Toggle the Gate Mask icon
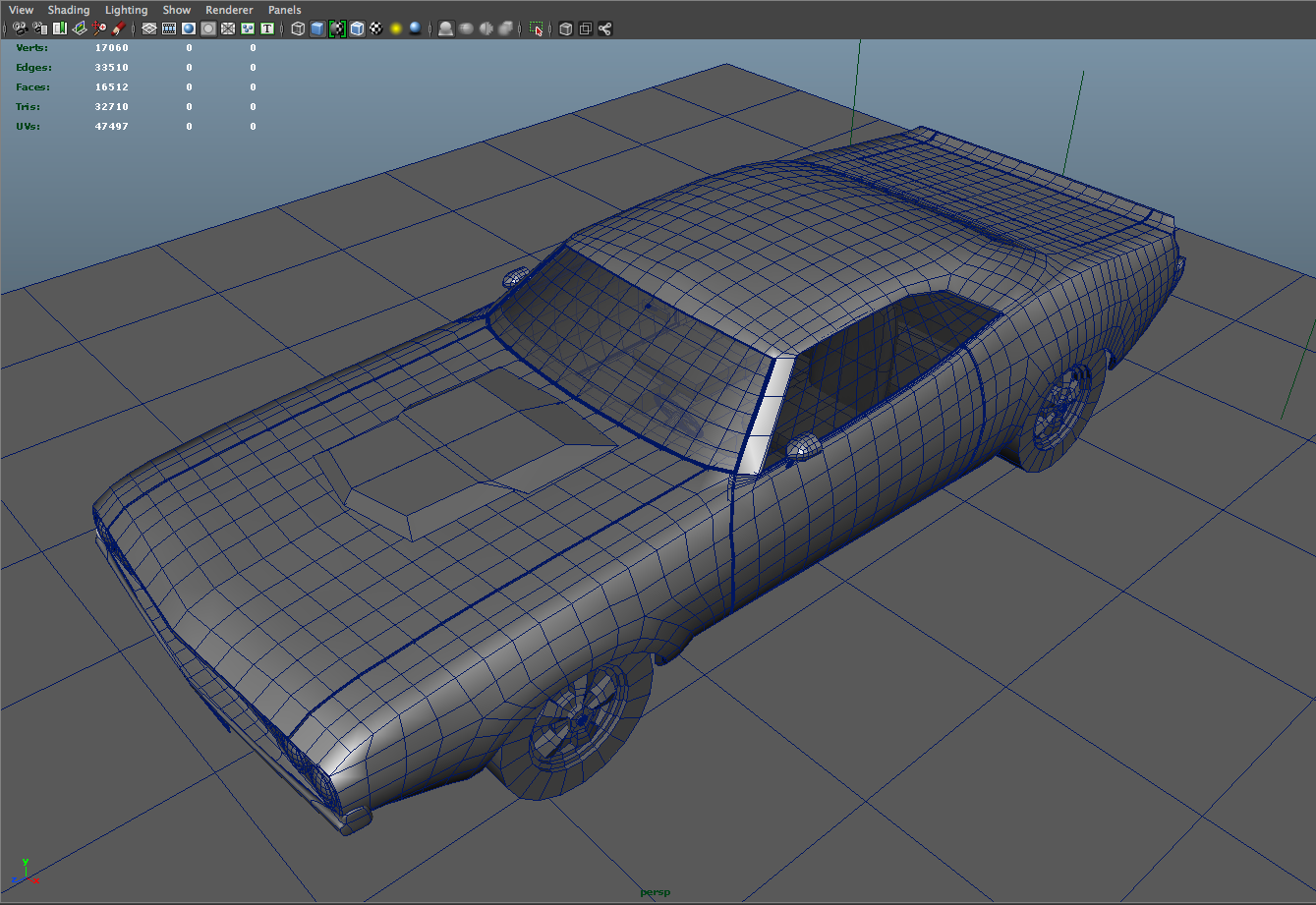Screen dimensions: 1316x905 tap(208, 28)
